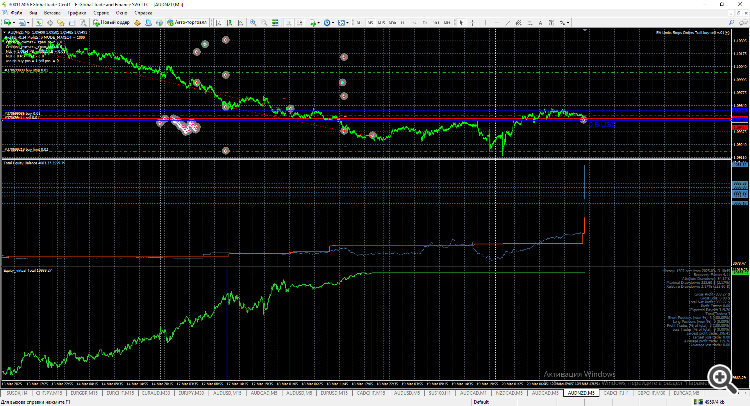
Task: Open the Справка menu
Action: point(143,13)
